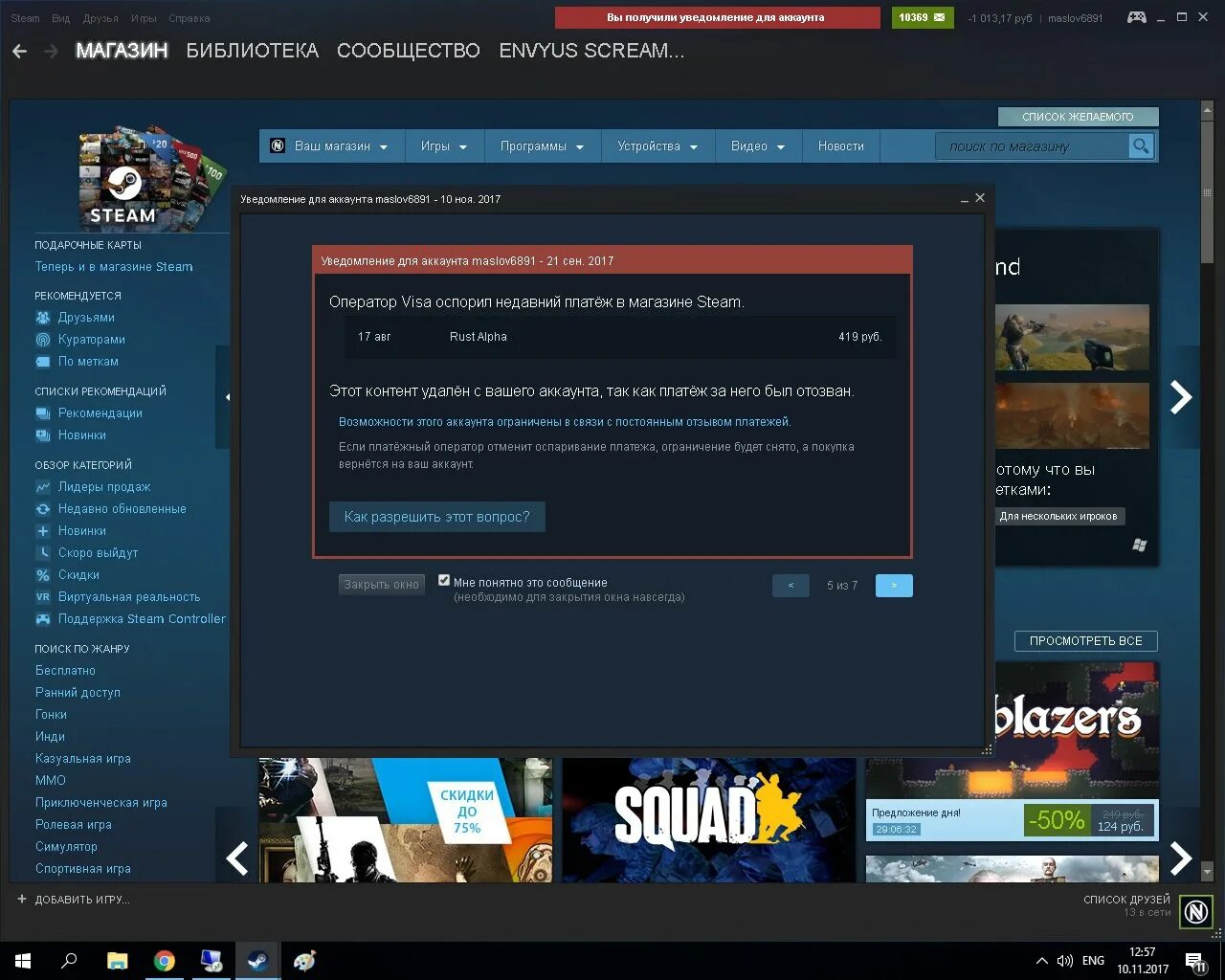Open recommendations by Curators icon
The image size is (1225, 980).
click(x=43, y=340)
